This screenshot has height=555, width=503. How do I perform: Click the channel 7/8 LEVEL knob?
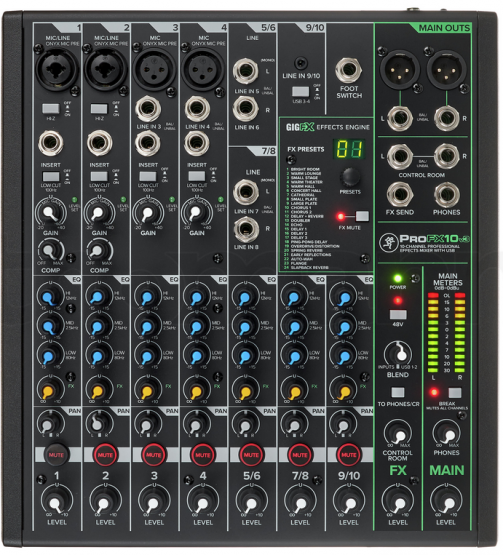coord(300,502)
